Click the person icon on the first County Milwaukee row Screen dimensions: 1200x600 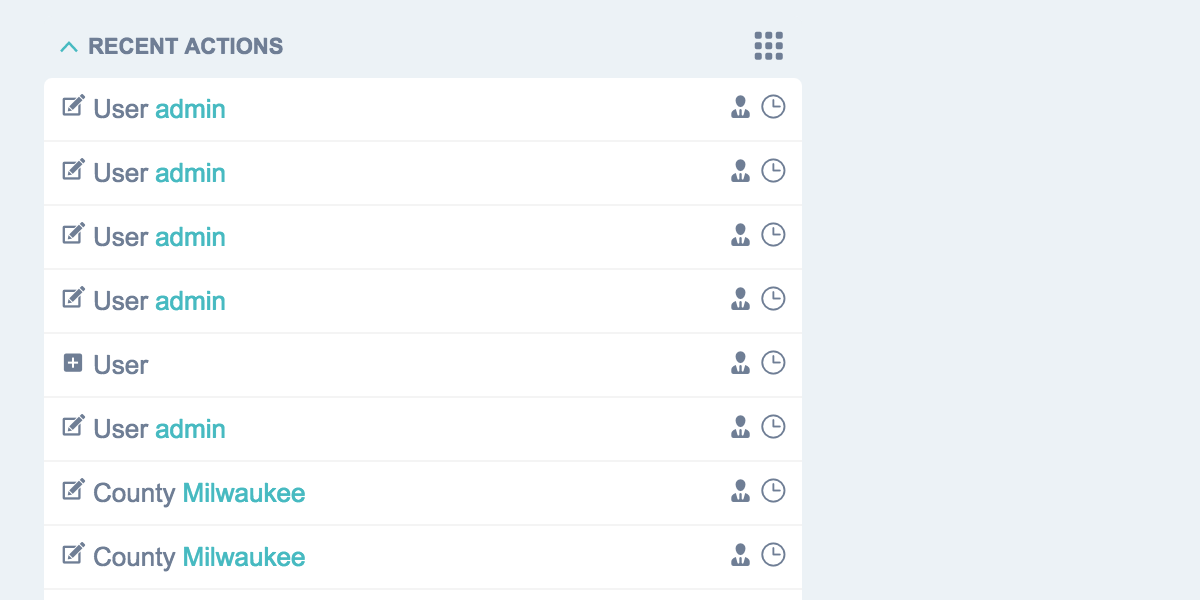tap(740, 491)
